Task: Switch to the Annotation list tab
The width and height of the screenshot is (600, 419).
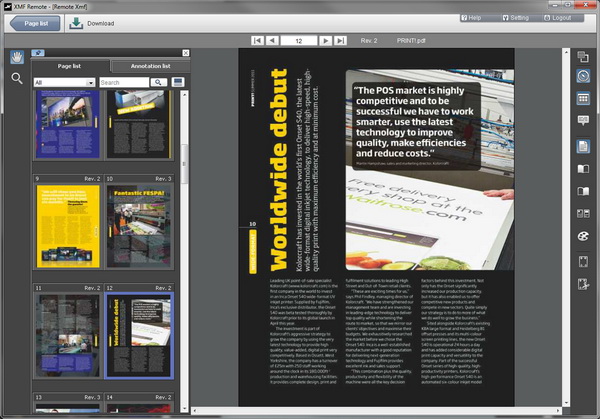Action: coord(142,66)
